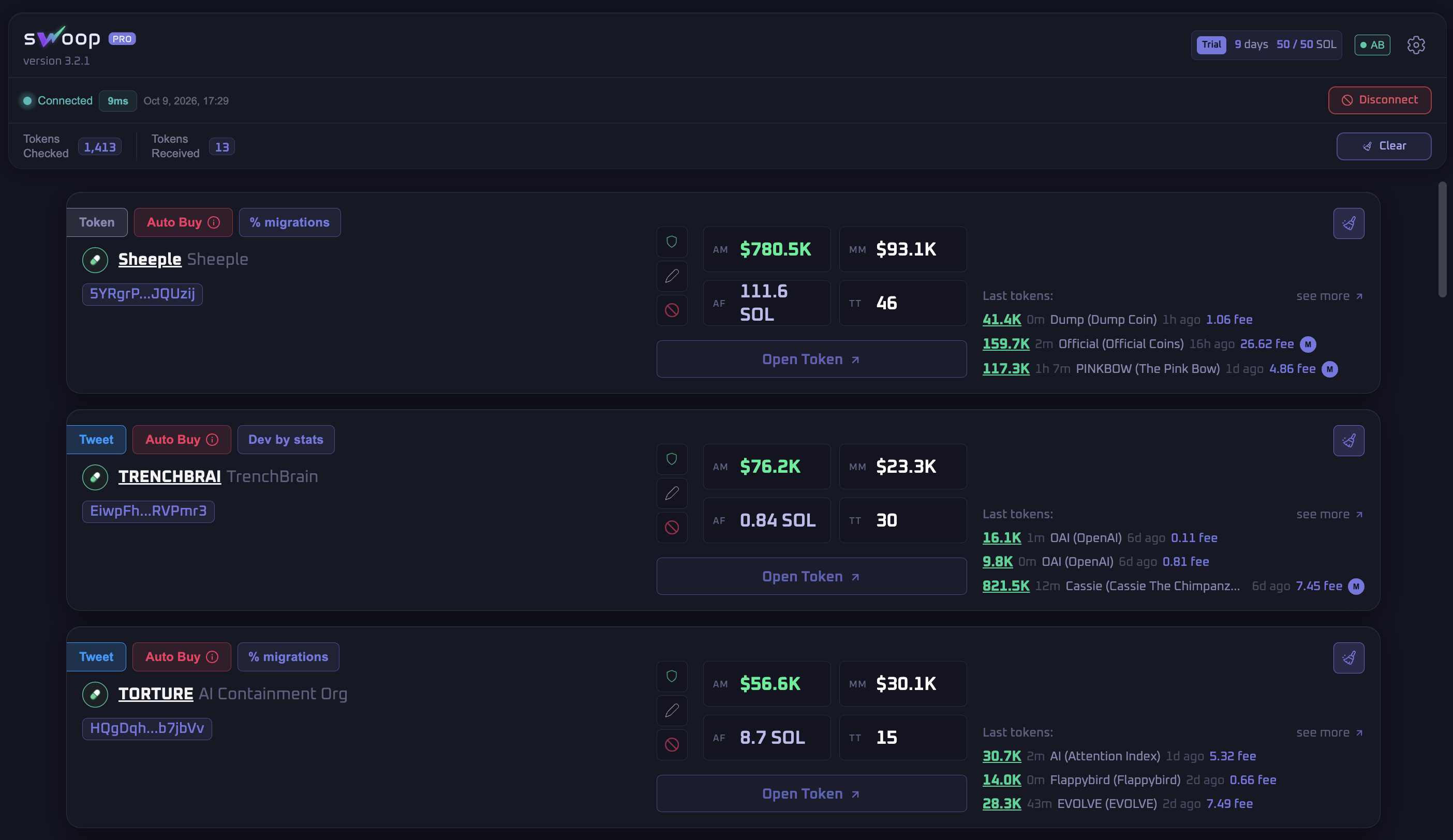The height and width of the screenshot is (840, 1453).
Task: Click the shield icon on Sheeple card
Action: pyautogui.click(x=672, y=242)
